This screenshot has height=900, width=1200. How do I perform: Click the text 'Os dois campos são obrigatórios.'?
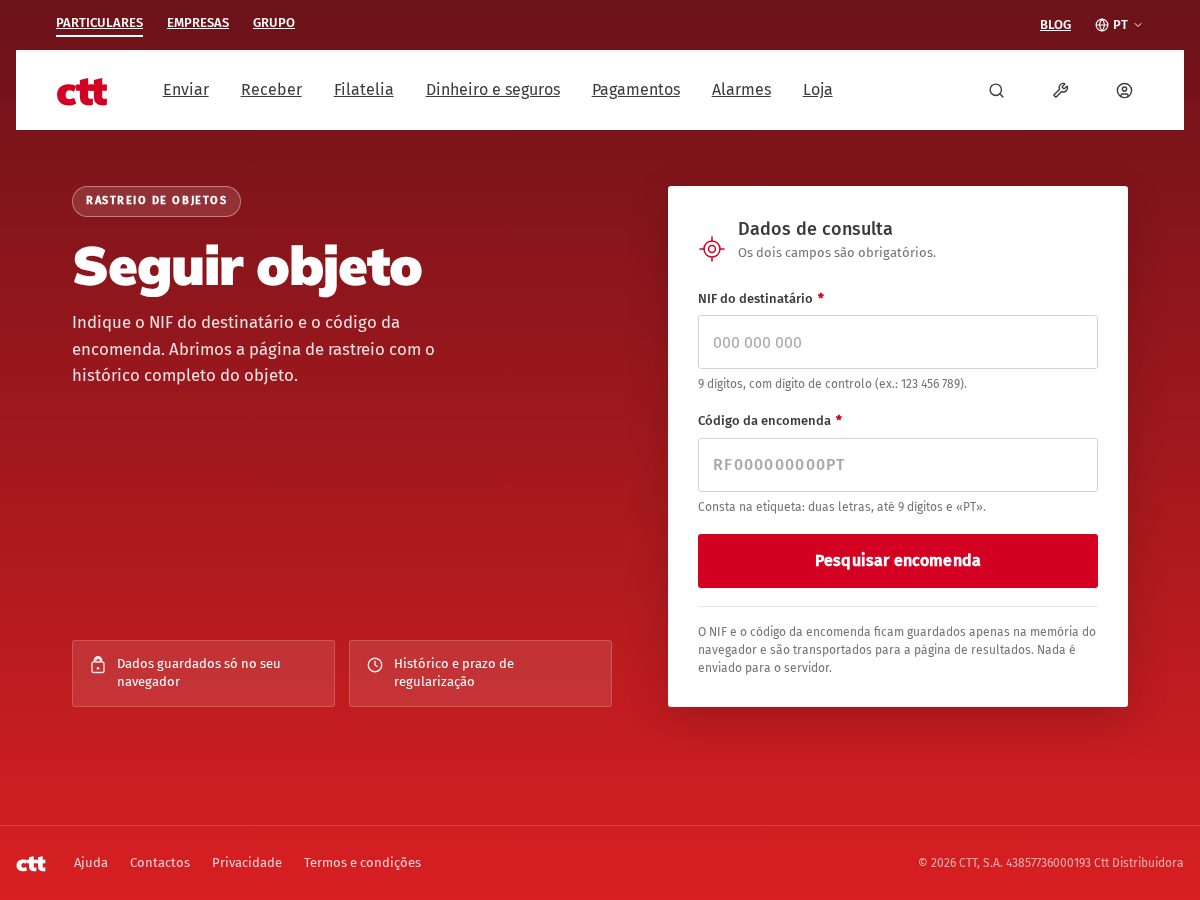(x=837, y=253)
